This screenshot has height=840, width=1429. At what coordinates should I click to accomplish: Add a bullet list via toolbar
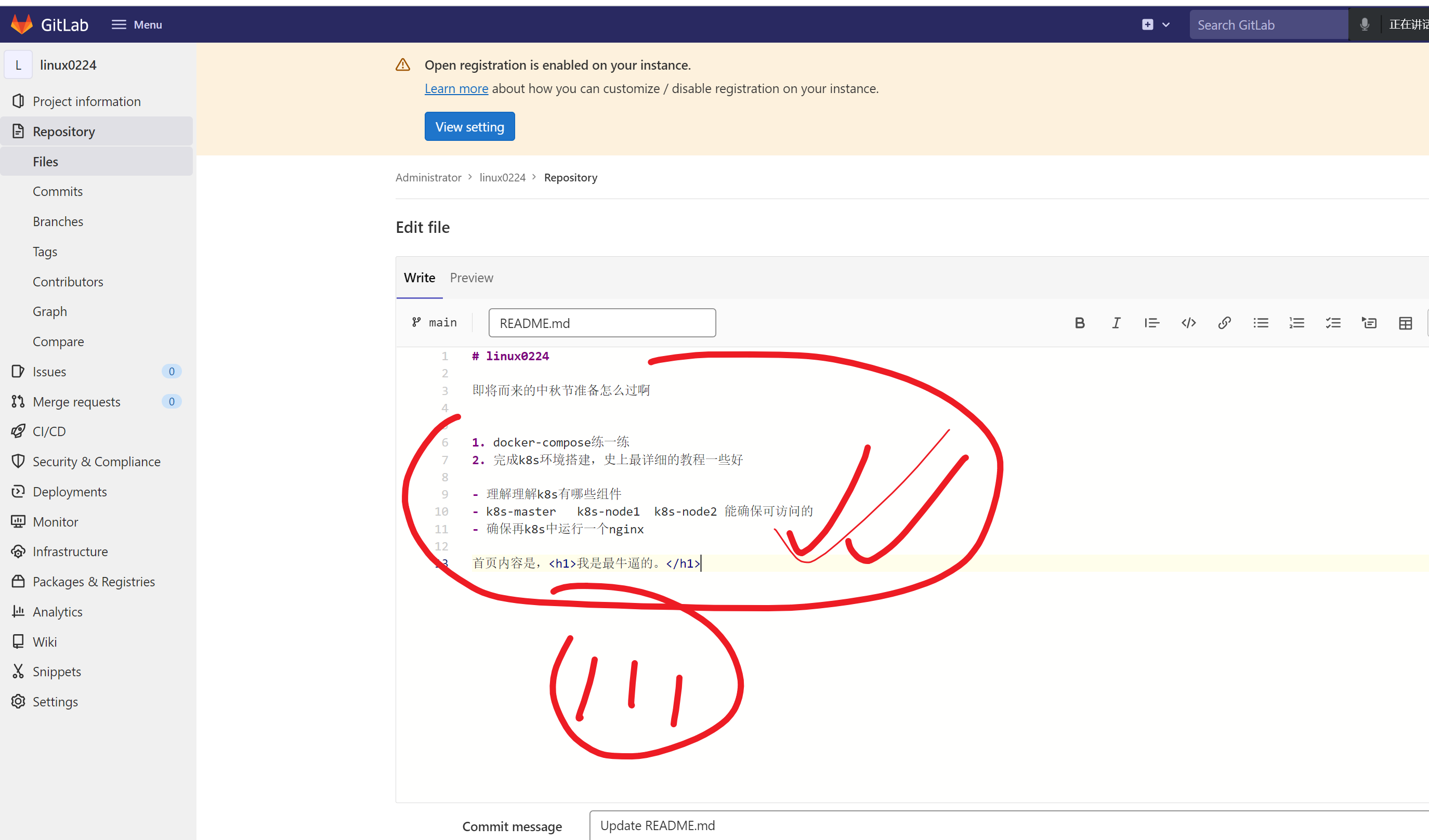pos(1261,323)
